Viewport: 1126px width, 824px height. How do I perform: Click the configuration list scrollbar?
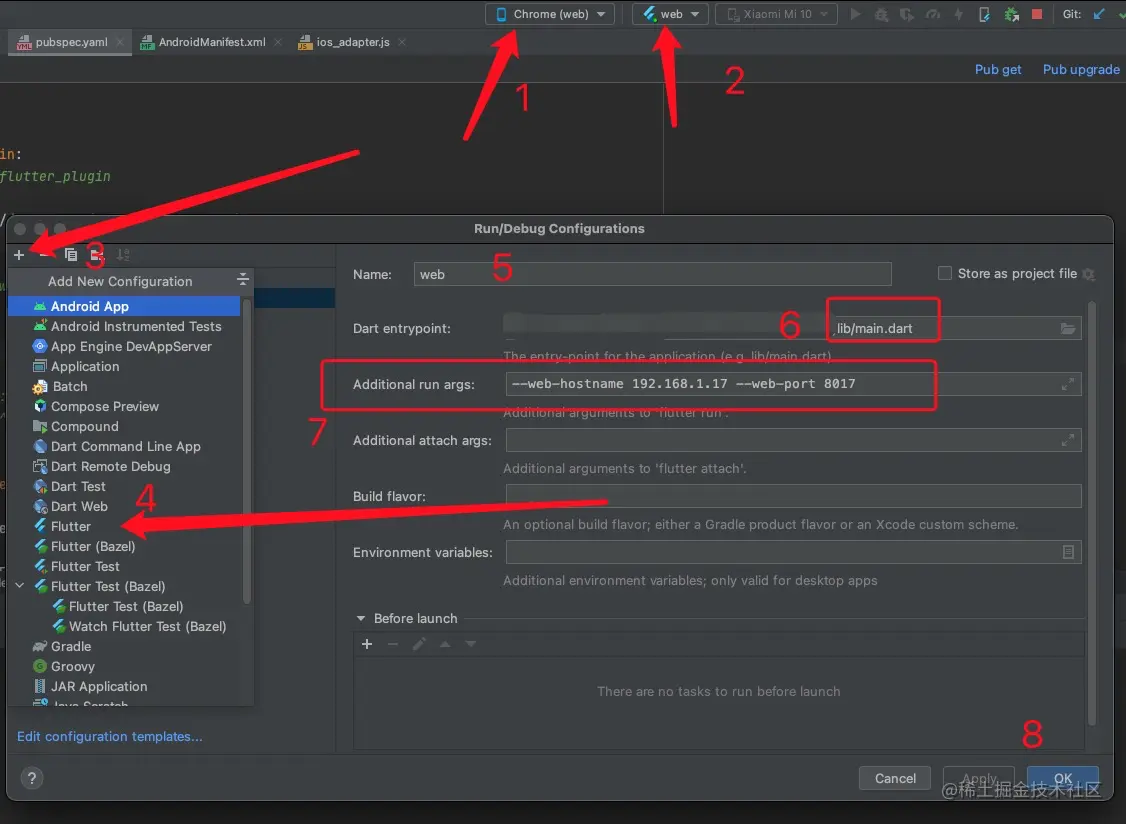(247, 451)
